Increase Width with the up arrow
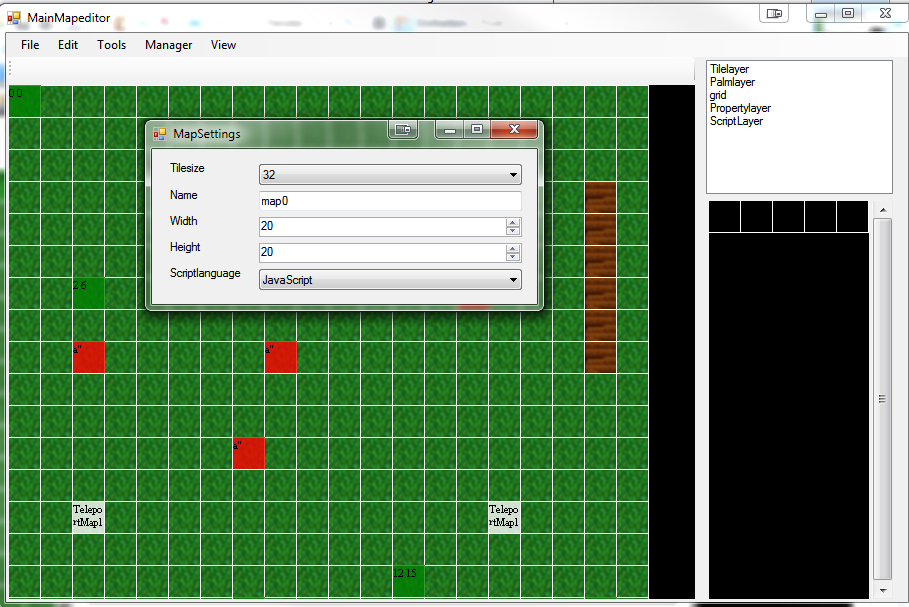 pos(513,223)
